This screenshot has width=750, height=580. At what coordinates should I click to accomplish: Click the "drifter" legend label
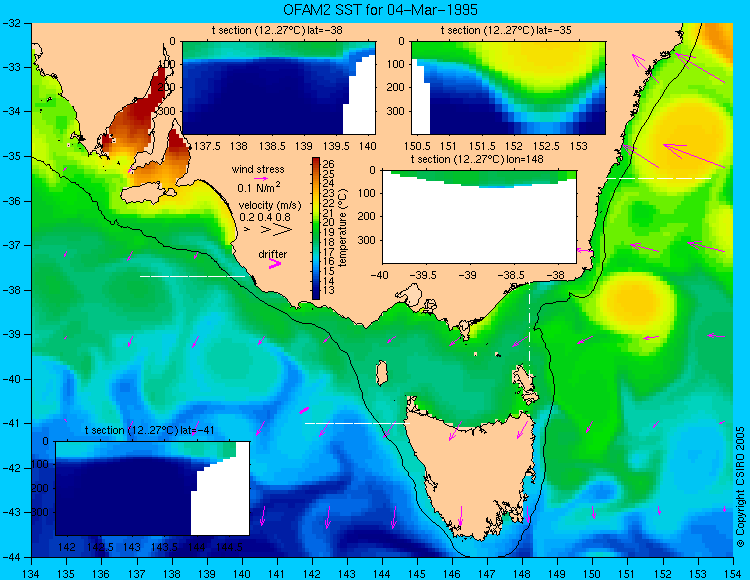click(x=273, y=254)
